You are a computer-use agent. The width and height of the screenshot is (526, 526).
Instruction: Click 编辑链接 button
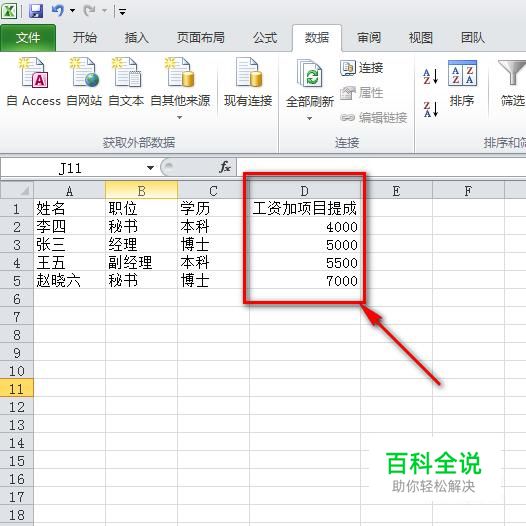[x=374, y=117]
